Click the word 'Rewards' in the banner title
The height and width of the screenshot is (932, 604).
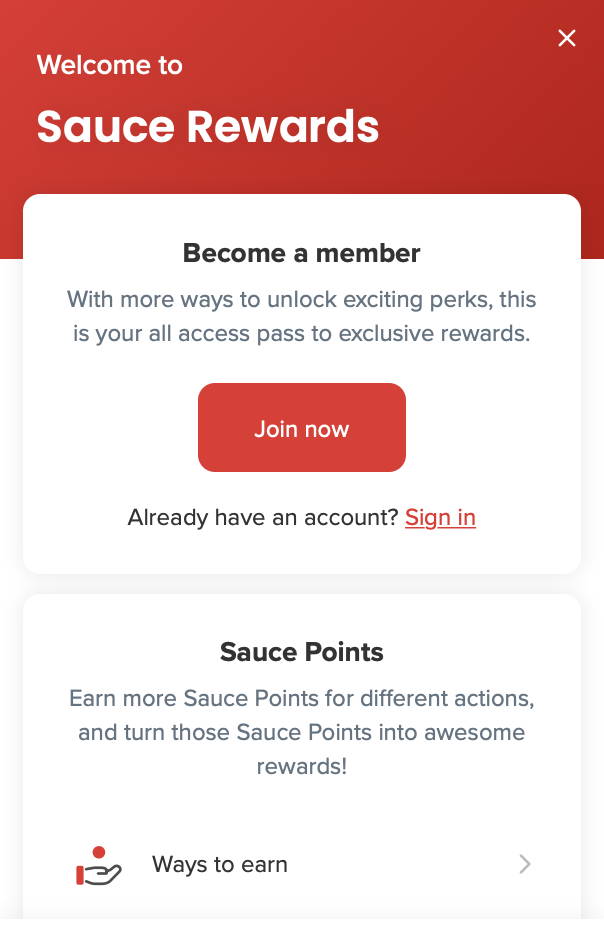tap(283, 127)
